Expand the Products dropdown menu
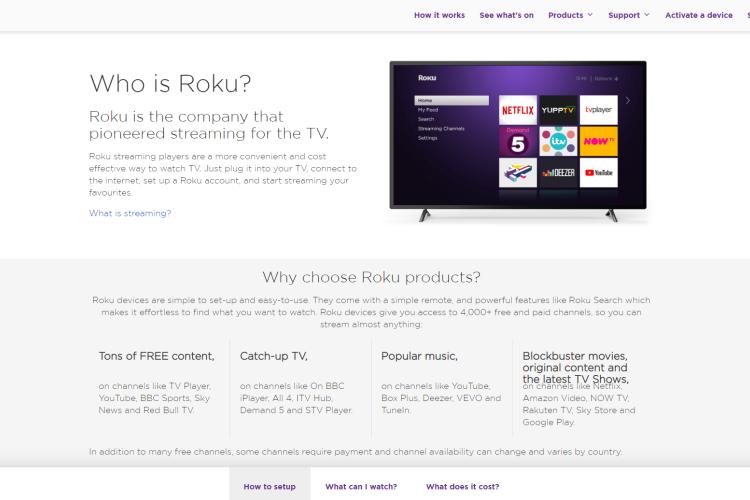The image size is (750, 500). 570,15
